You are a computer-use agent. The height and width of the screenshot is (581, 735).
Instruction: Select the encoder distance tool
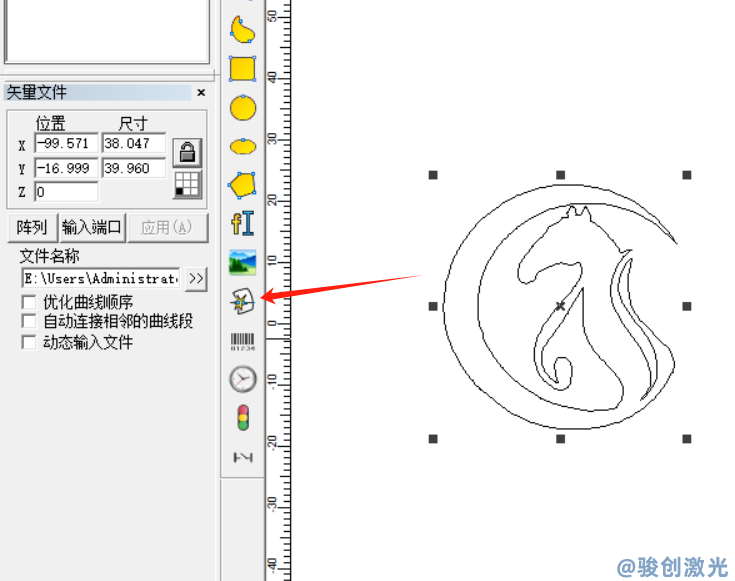(243, 457)
